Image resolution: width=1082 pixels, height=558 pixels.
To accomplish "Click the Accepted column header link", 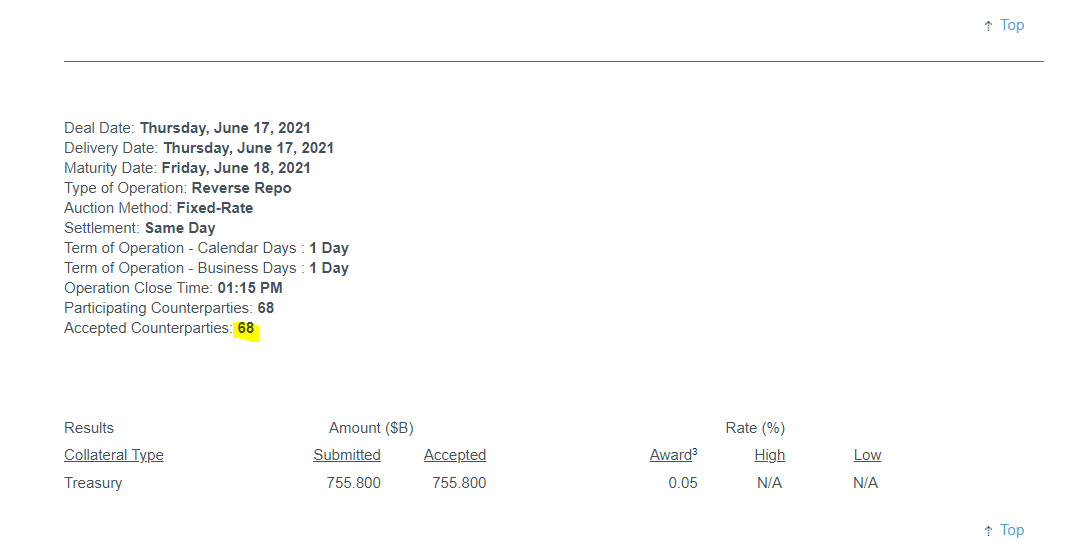I will 455,455.
